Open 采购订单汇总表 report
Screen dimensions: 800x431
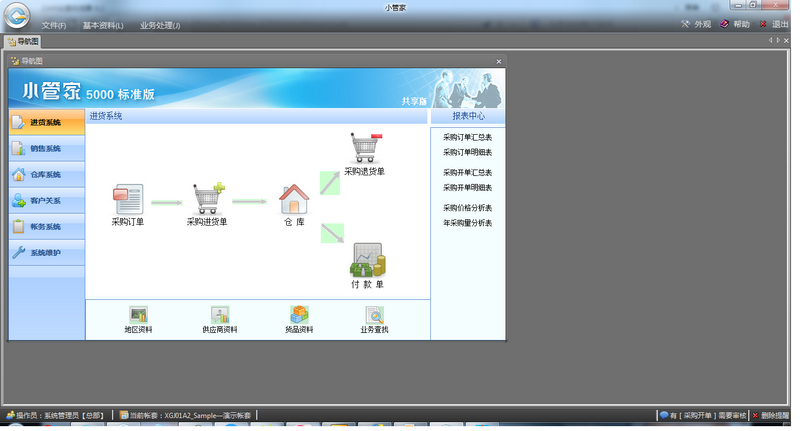pos(467,137)
